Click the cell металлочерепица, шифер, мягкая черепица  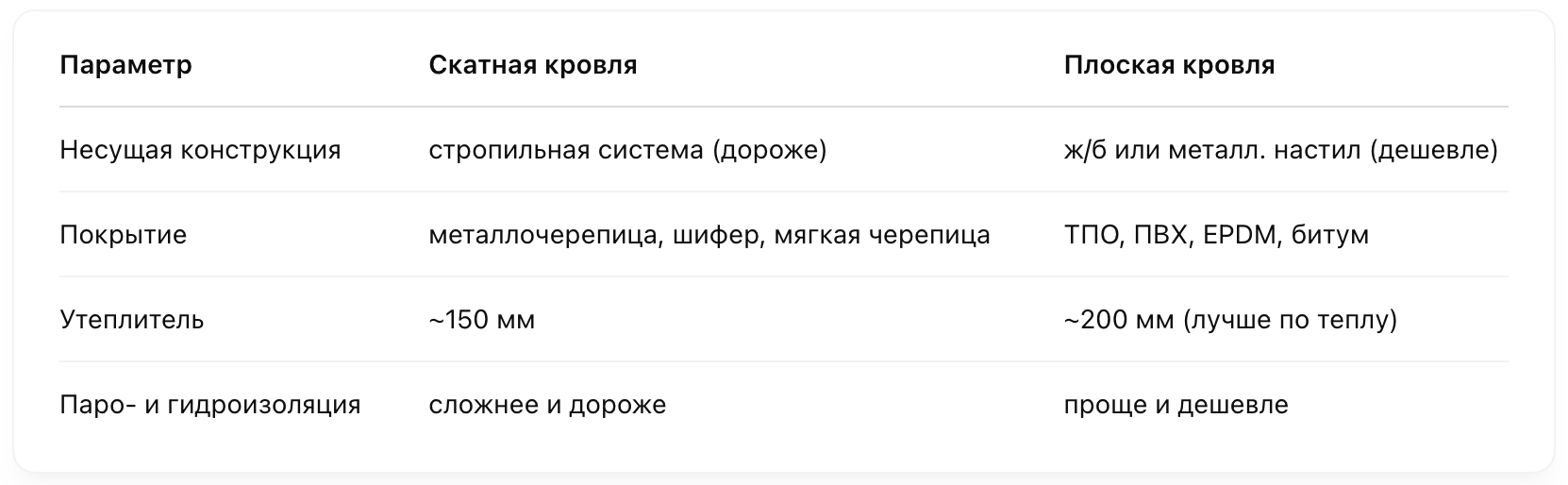point(709,235)
